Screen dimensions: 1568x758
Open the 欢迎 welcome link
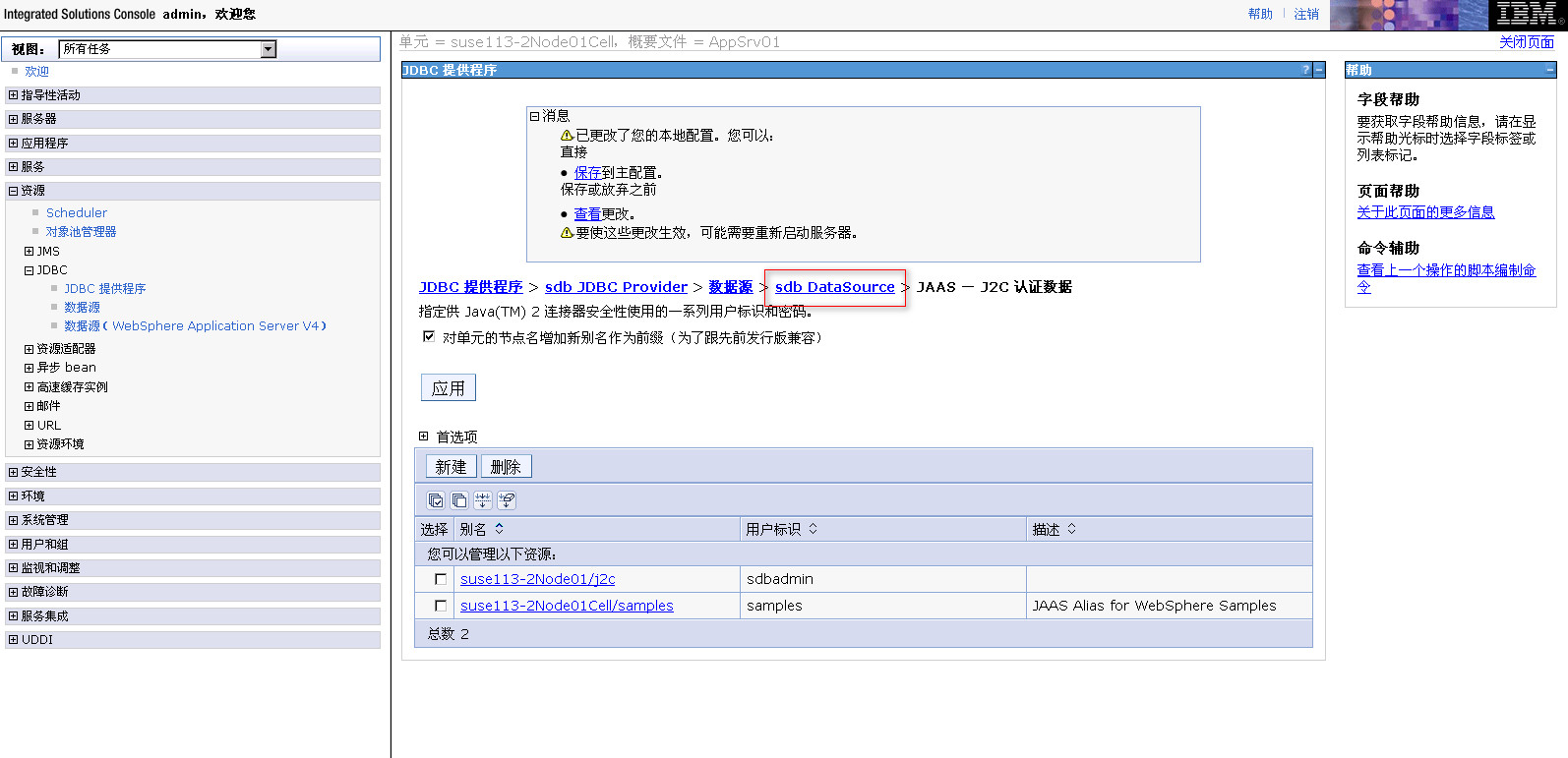tap(36, 72)
